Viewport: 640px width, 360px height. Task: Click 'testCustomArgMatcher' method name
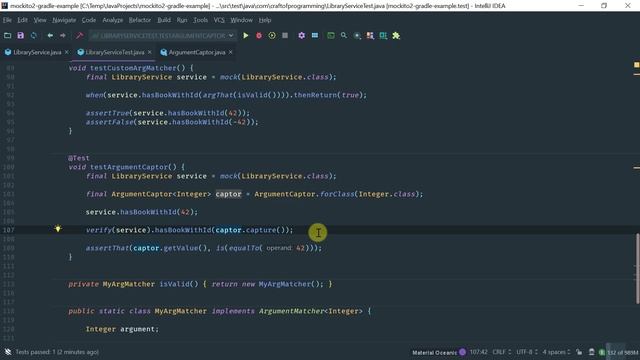pos(133,68)
